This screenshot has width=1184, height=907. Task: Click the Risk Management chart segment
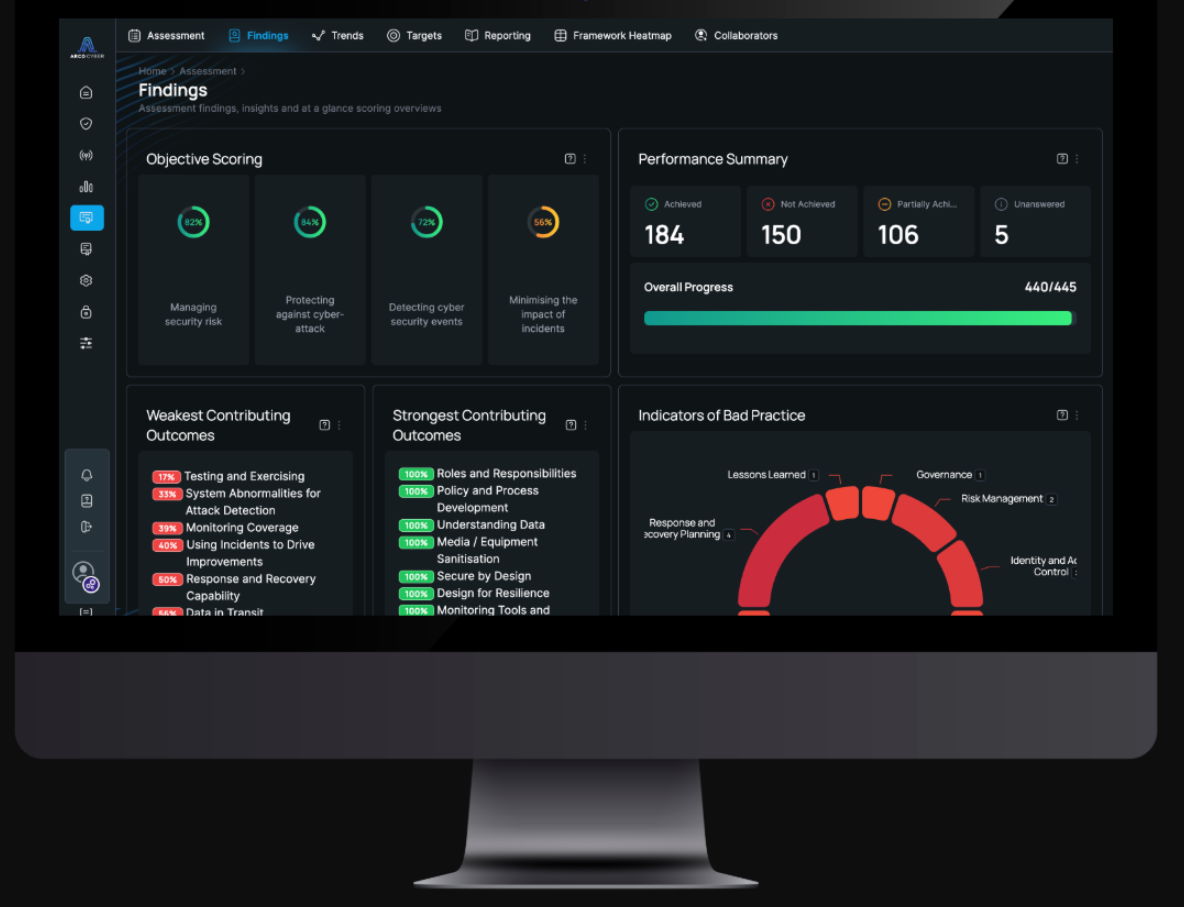(922, 522)
